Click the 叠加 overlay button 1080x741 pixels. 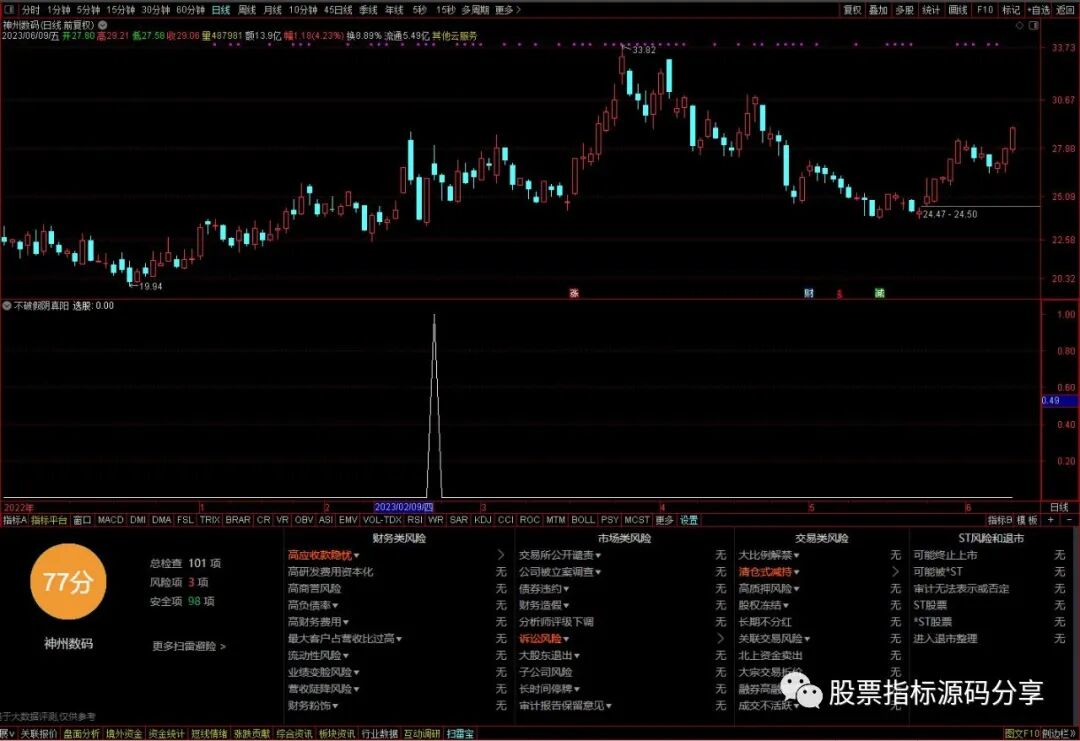(x=878, y=10)
